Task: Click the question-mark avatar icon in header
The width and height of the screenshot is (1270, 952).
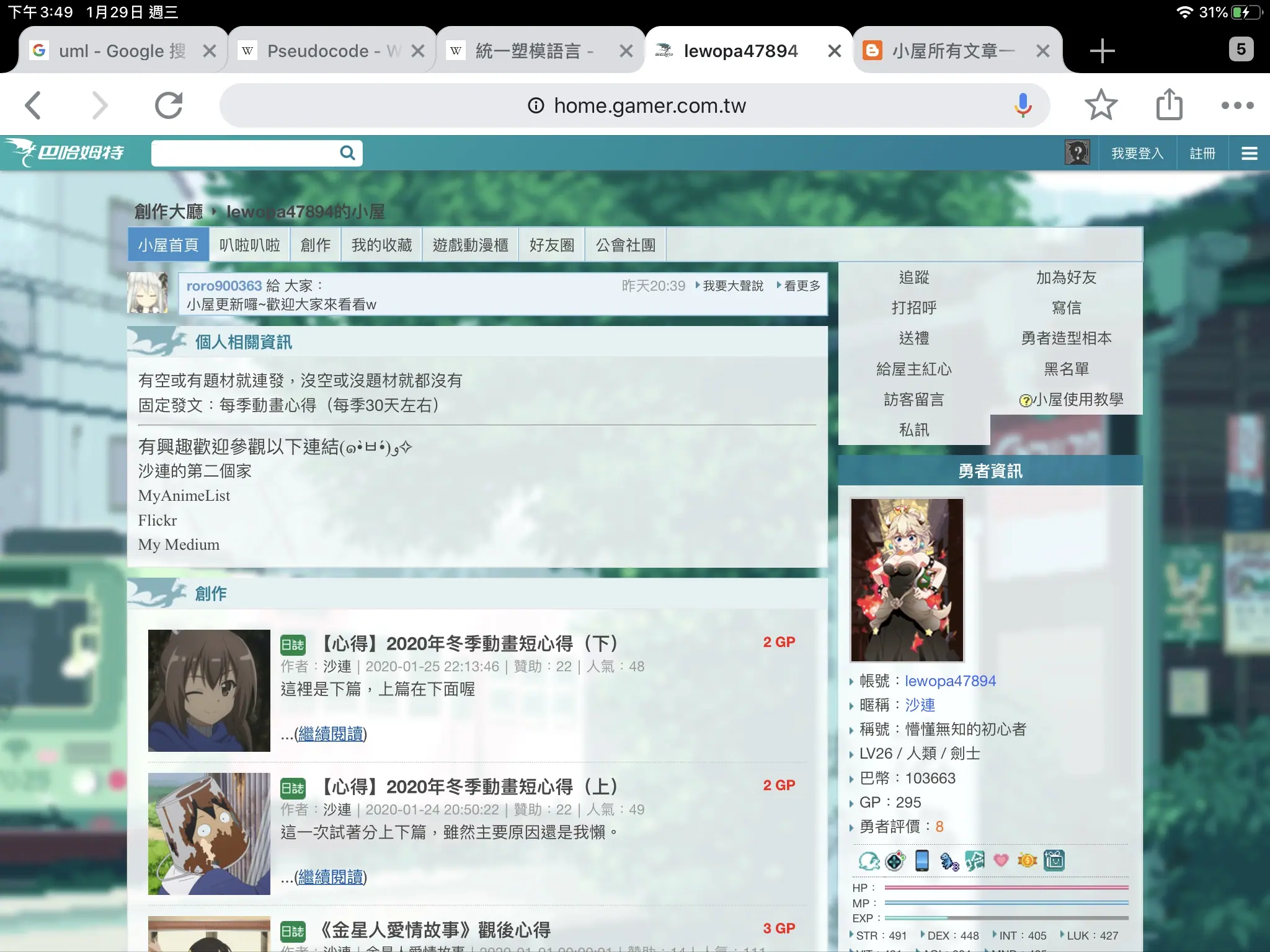Action: pyautogui.click(x=1078, y=152)
